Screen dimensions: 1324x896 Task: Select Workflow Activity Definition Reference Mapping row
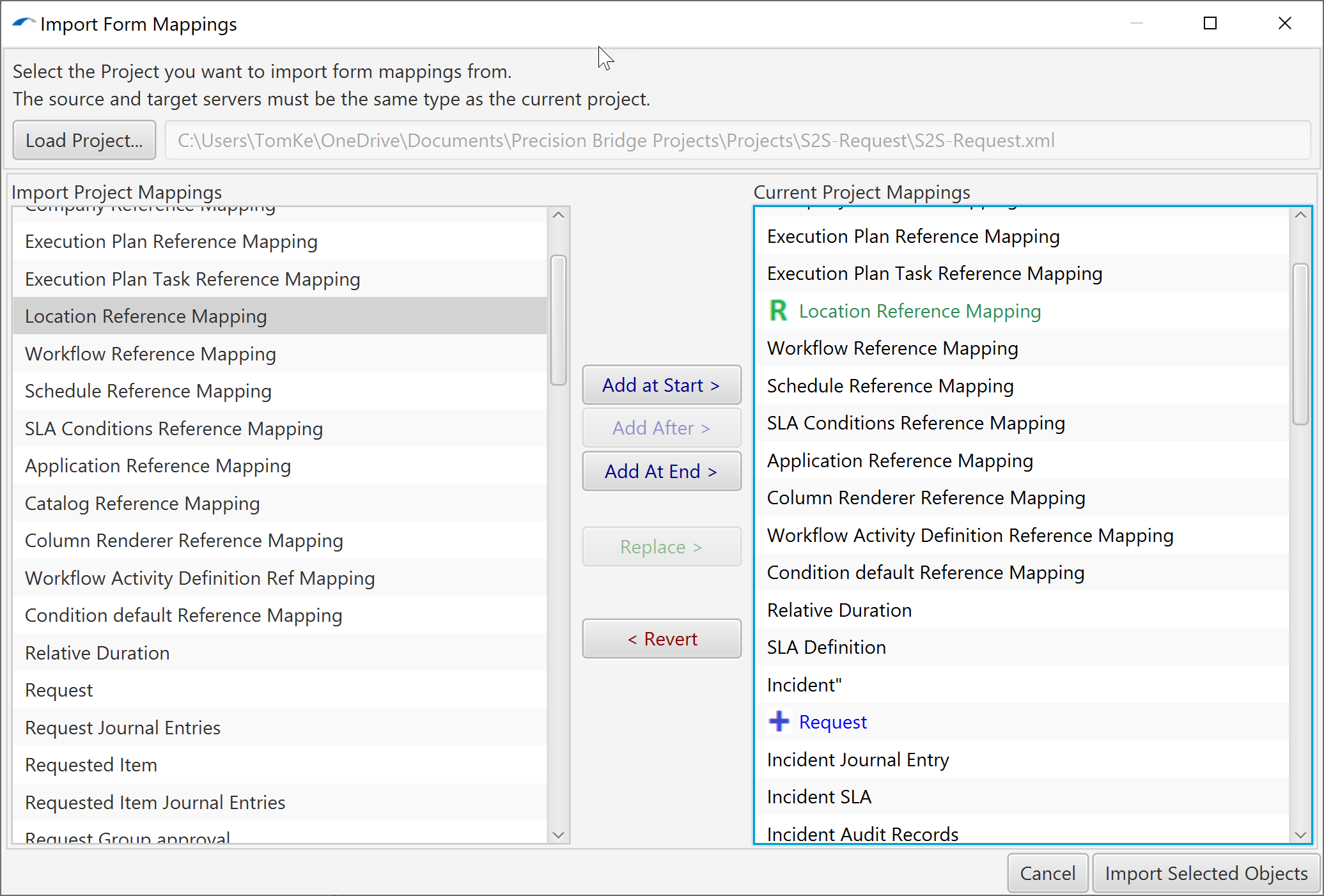[x=1022, y=535]
